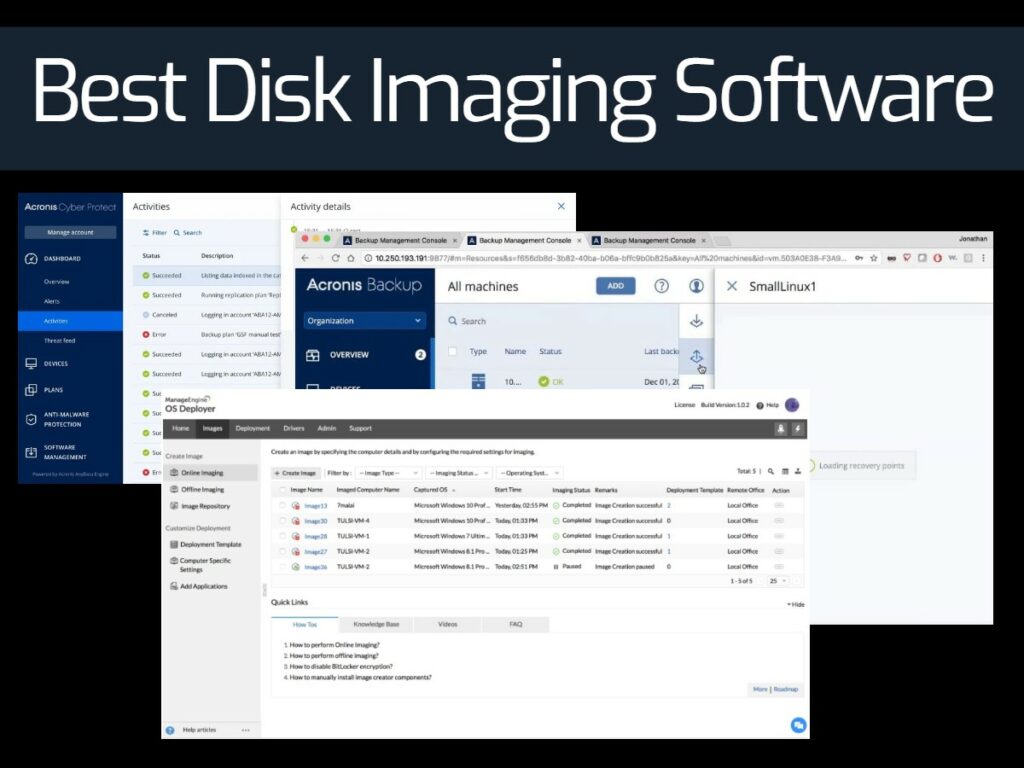Open Chrome three-dot menu

983,258
